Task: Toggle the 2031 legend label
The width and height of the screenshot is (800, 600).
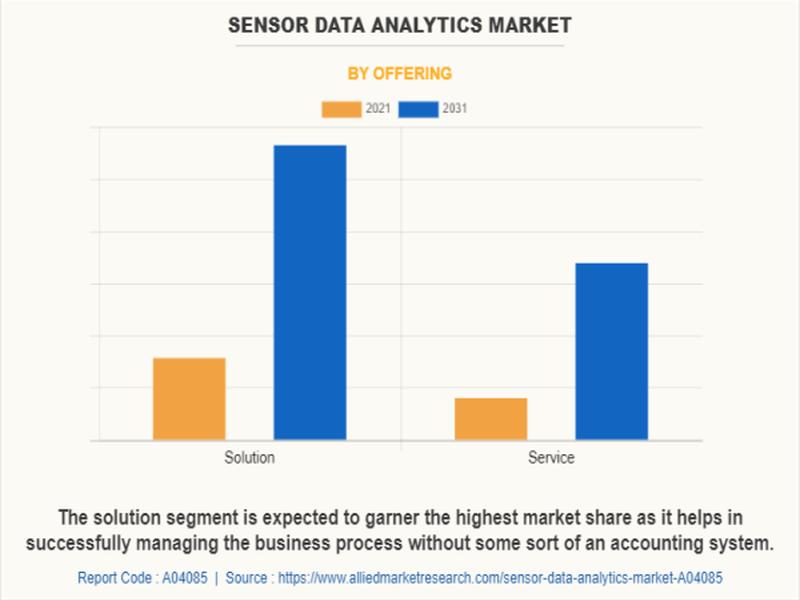Action: click(x=455, y=109)
